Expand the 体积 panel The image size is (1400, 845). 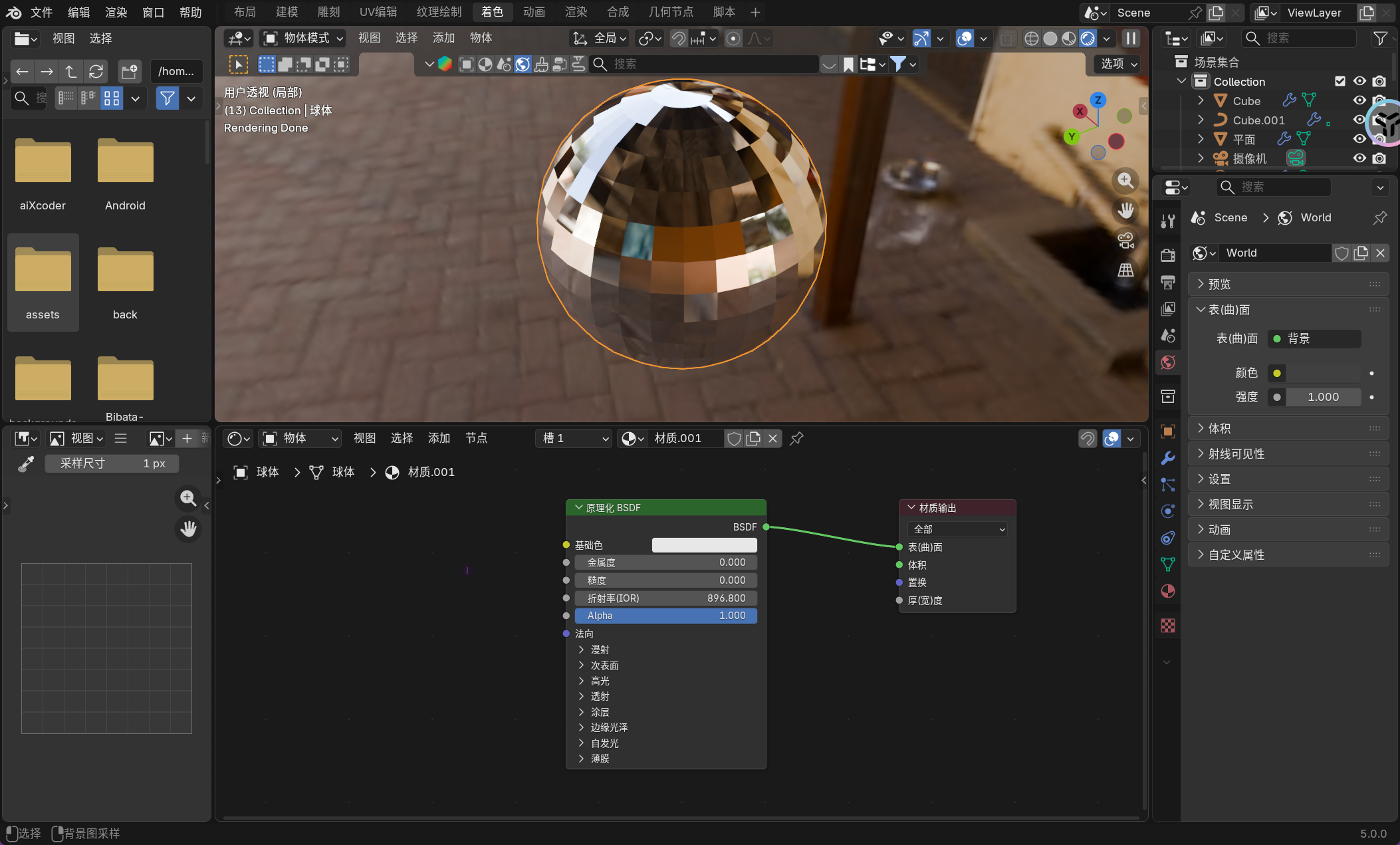(x=1219, y=428)
